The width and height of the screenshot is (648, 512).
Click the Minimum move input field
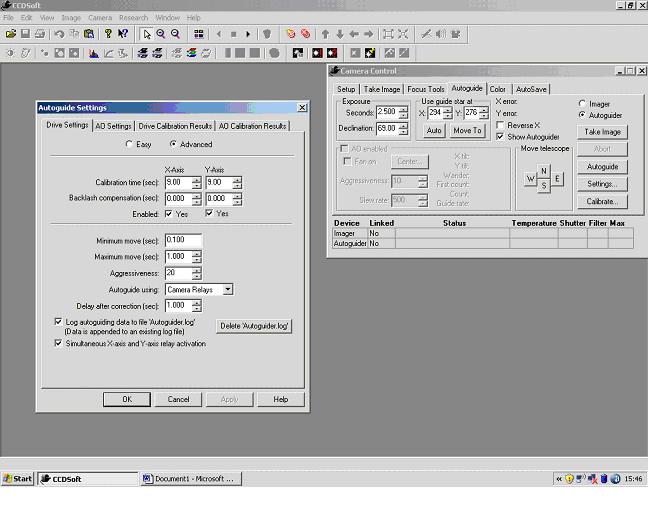(183, 241)
